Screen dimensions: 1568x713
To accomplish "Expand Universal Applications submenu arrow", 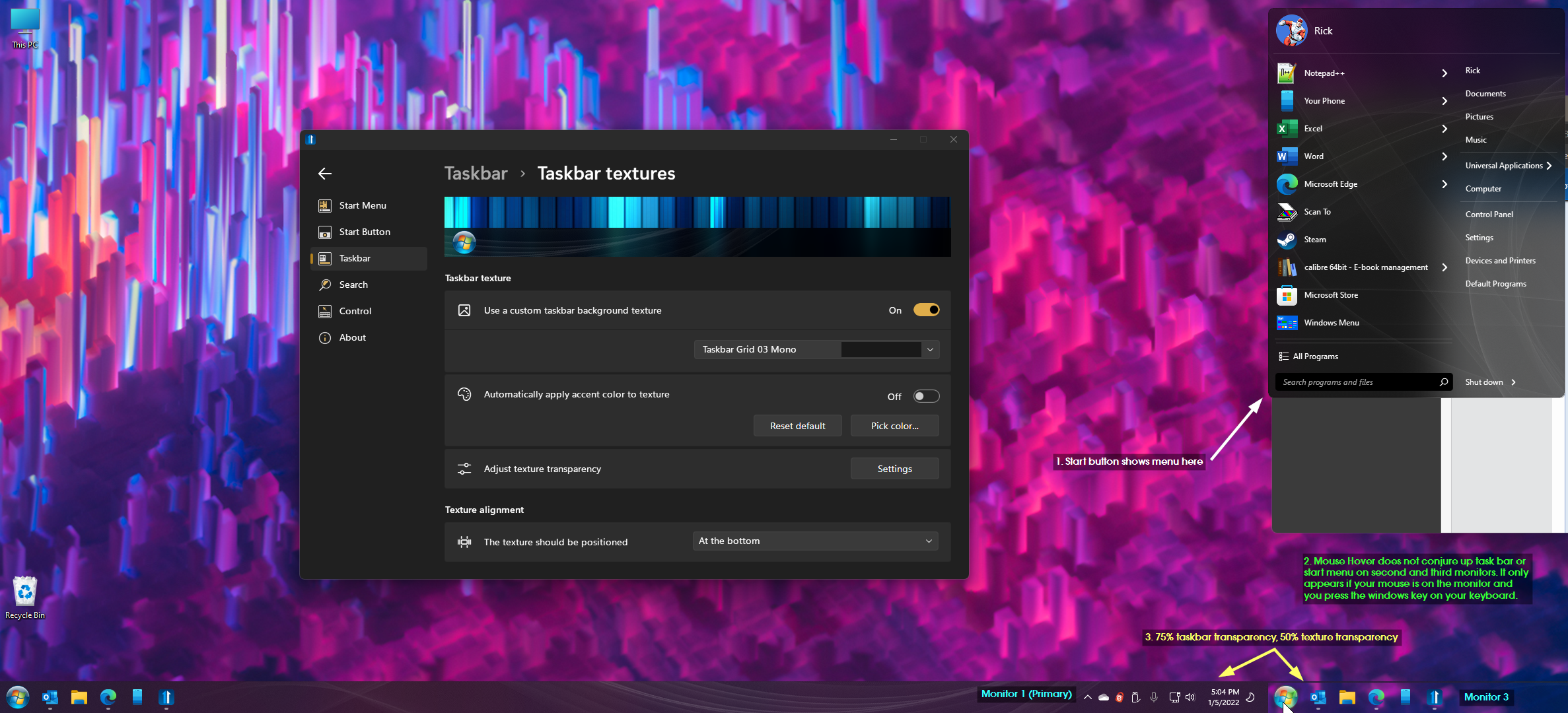I will tap(1549, 166).
